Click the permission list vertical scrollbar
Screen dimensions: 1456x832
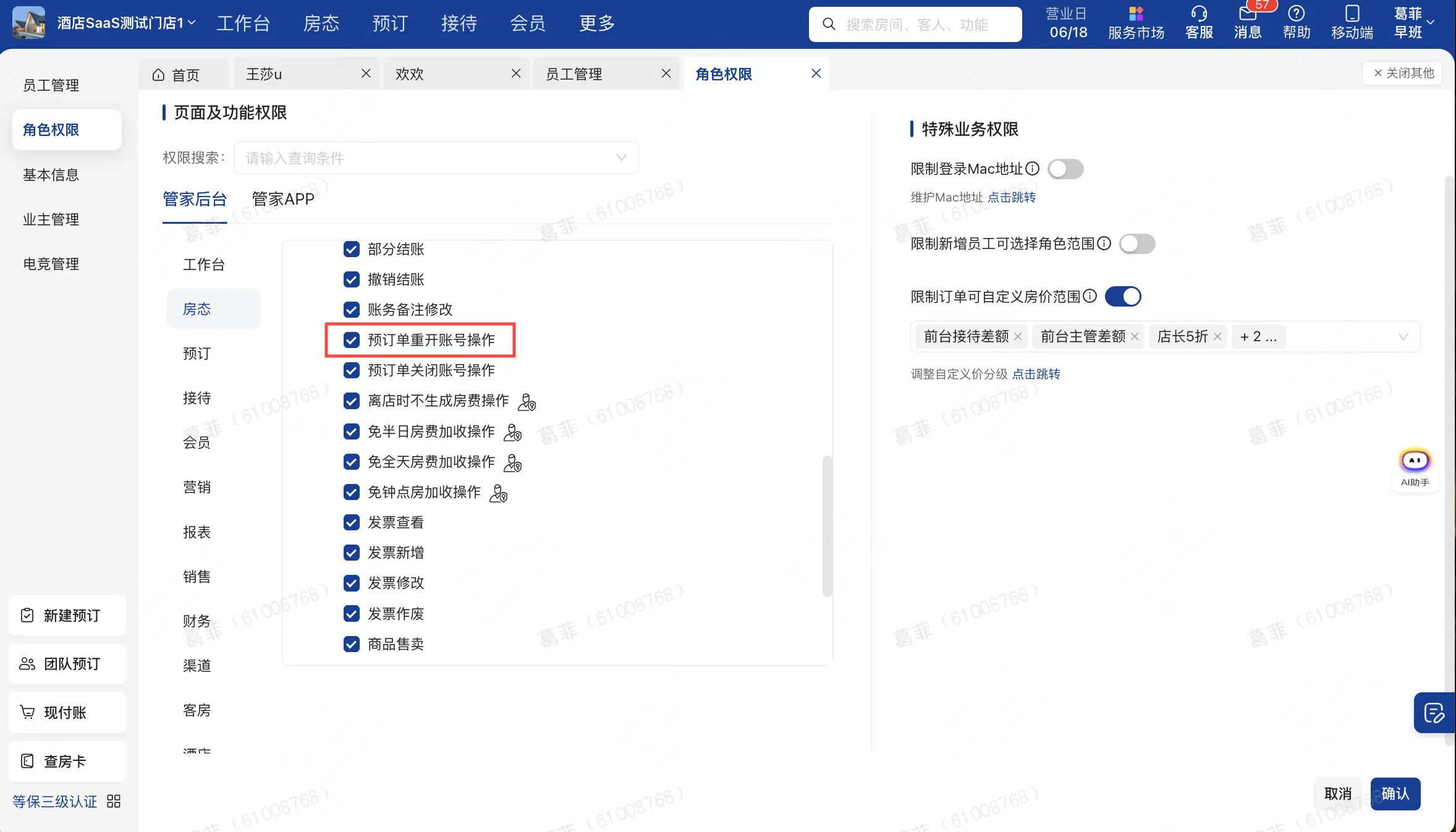tap(827, 527)
